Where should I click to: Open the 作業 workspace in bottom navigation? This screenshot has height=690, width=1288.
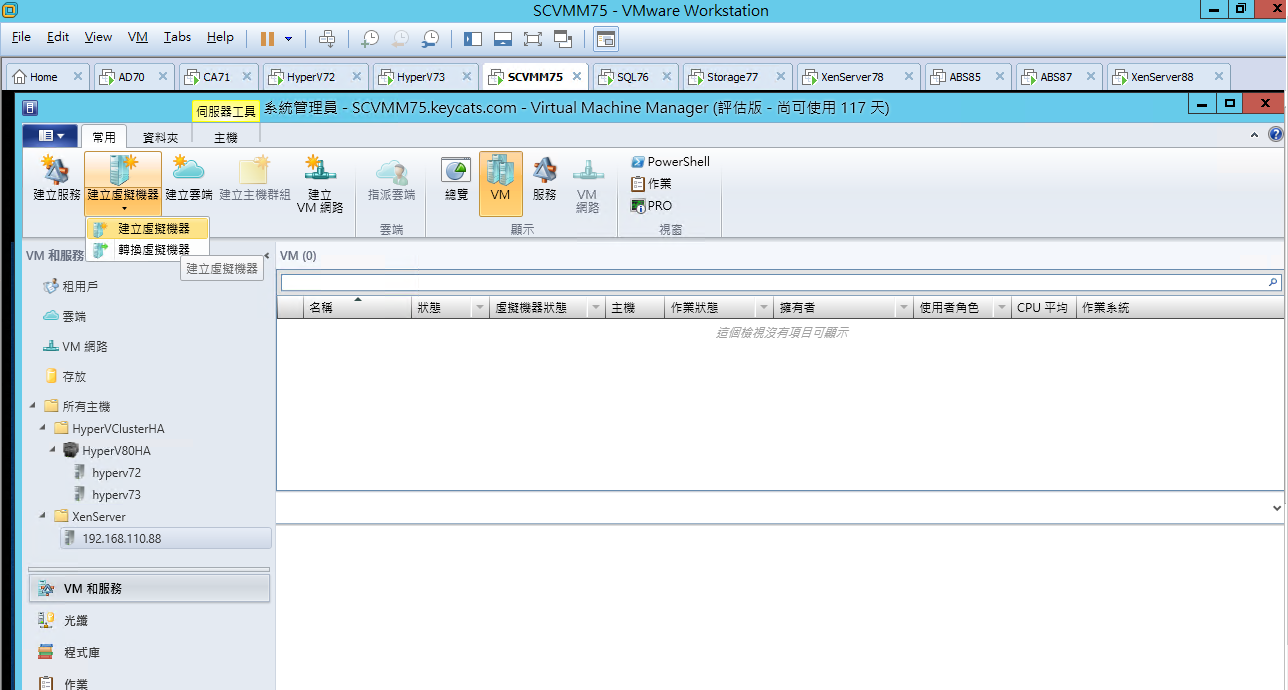tap(149, 684)
